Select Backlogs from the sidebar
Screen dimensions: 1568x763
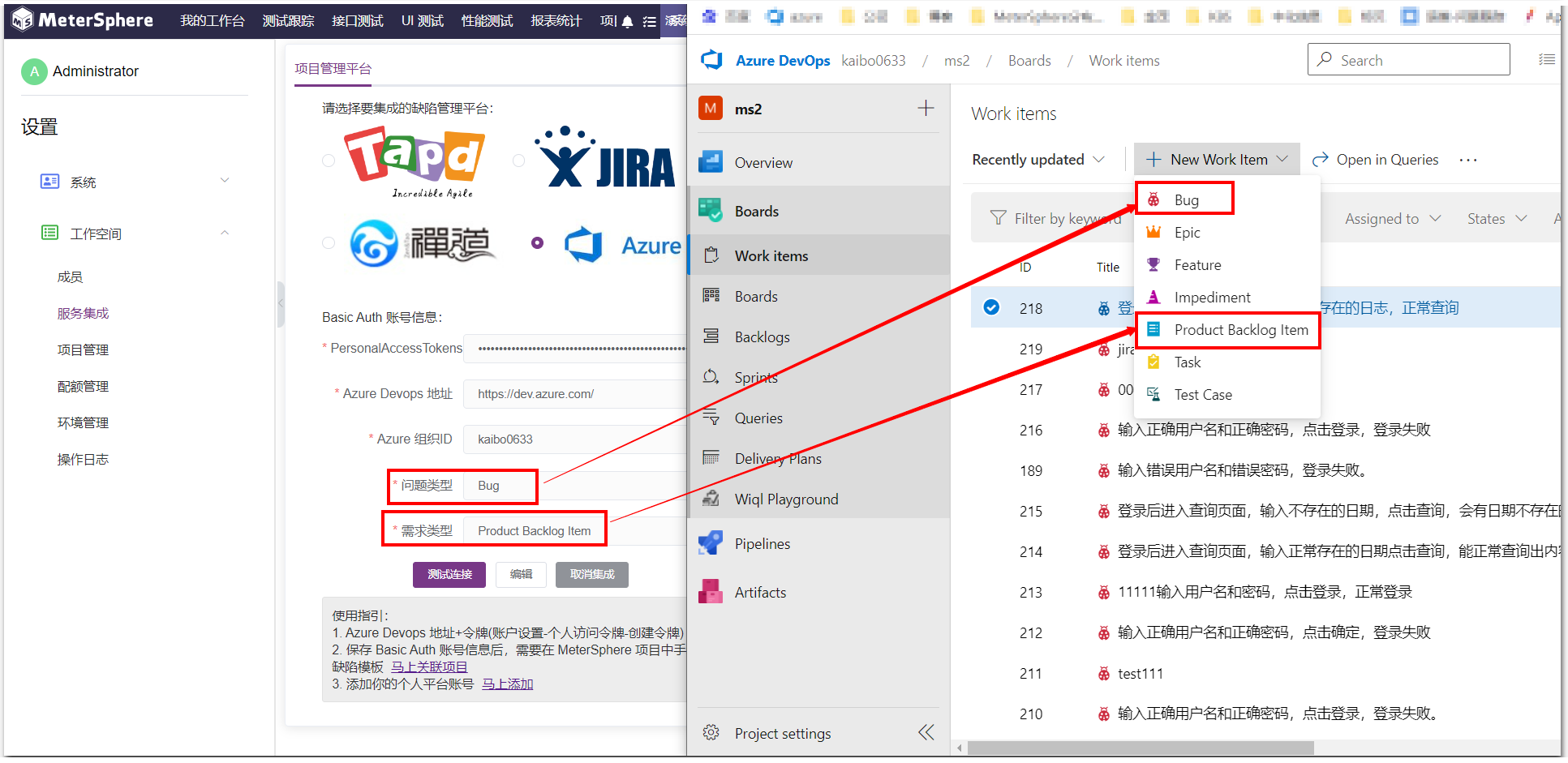[x=761, y=336]
